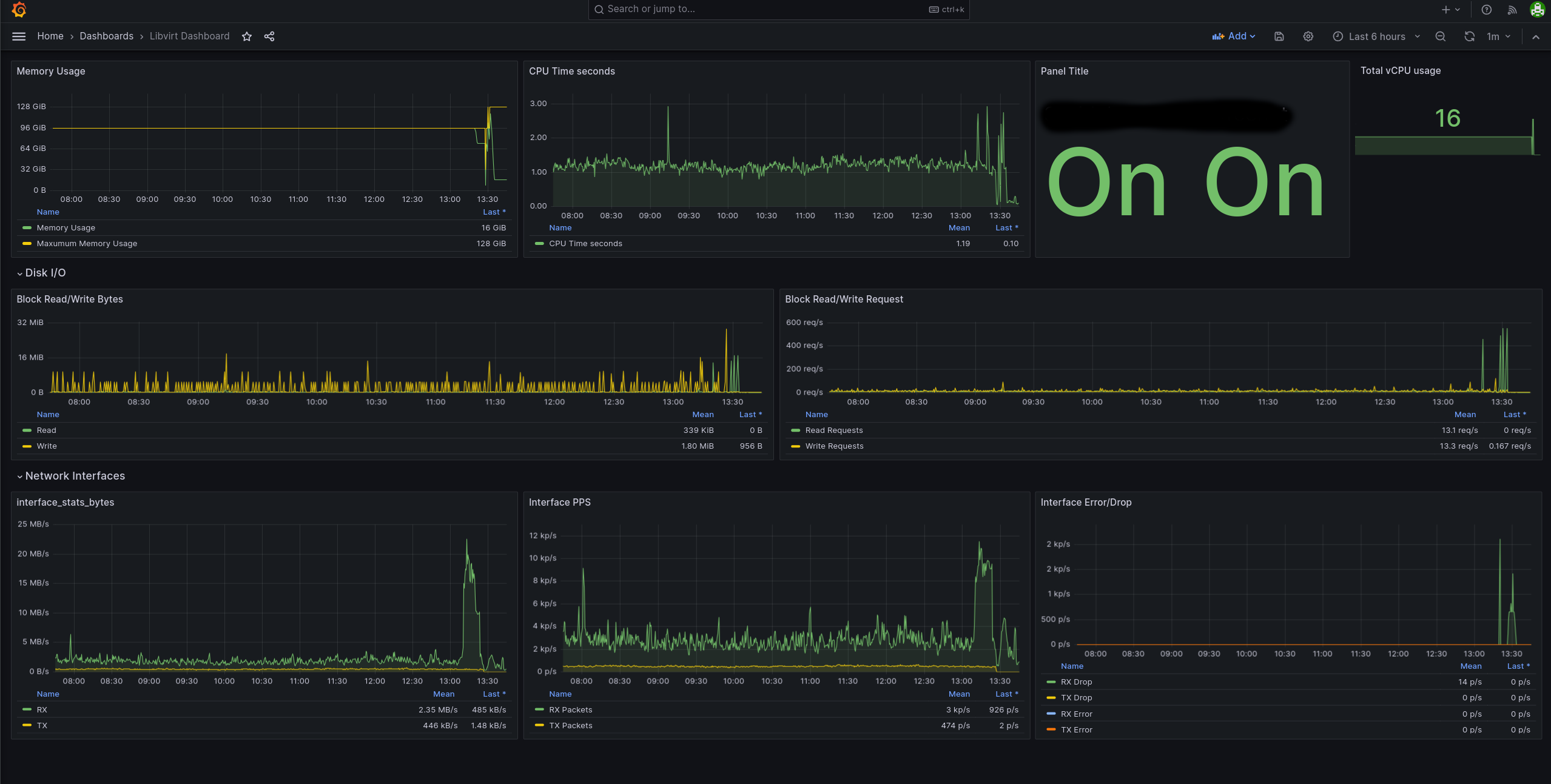
Task: Open the Last 6 hours time picker
Action: 1376,36
